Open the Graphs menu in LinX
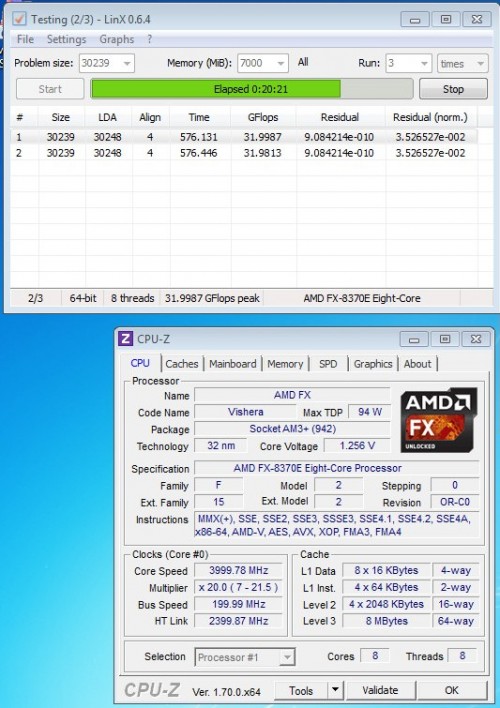This screenshot has width=500, height=708. click(x=117, y=39)
